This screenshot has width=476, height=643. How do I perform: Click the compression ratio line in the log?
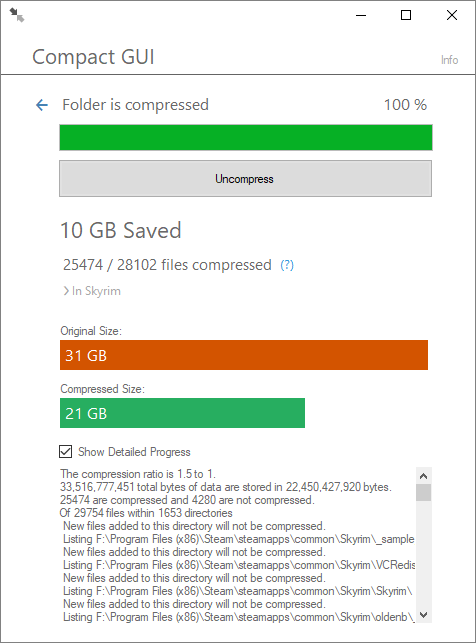138,474
